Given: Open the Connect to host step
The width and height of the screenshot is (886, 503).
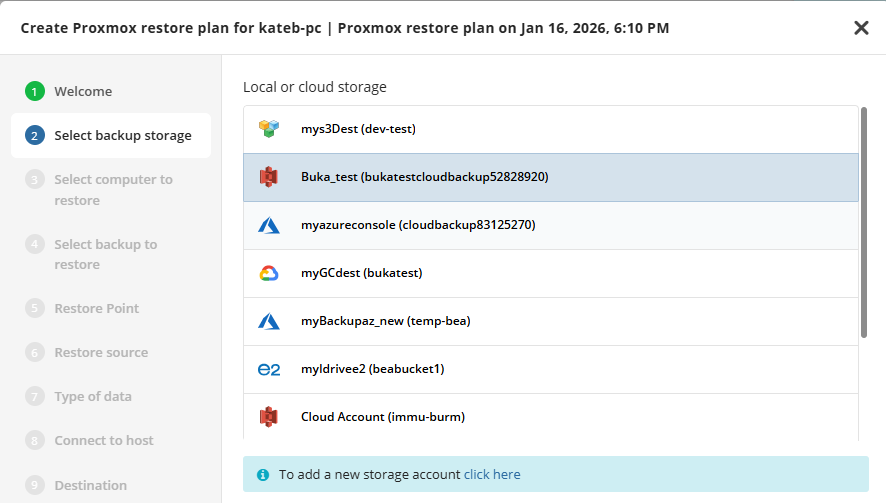Looking at the screenshot, I should (104, 440).
